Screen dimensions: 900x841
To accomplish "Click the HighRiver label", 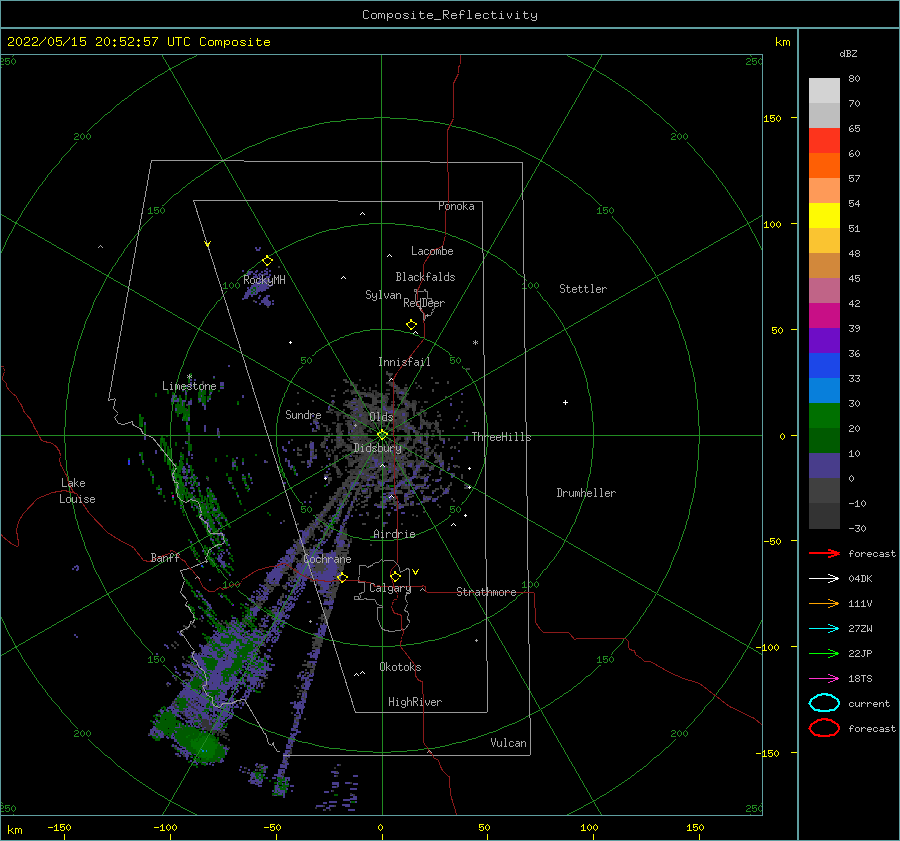I will click(x=415, y=703).
